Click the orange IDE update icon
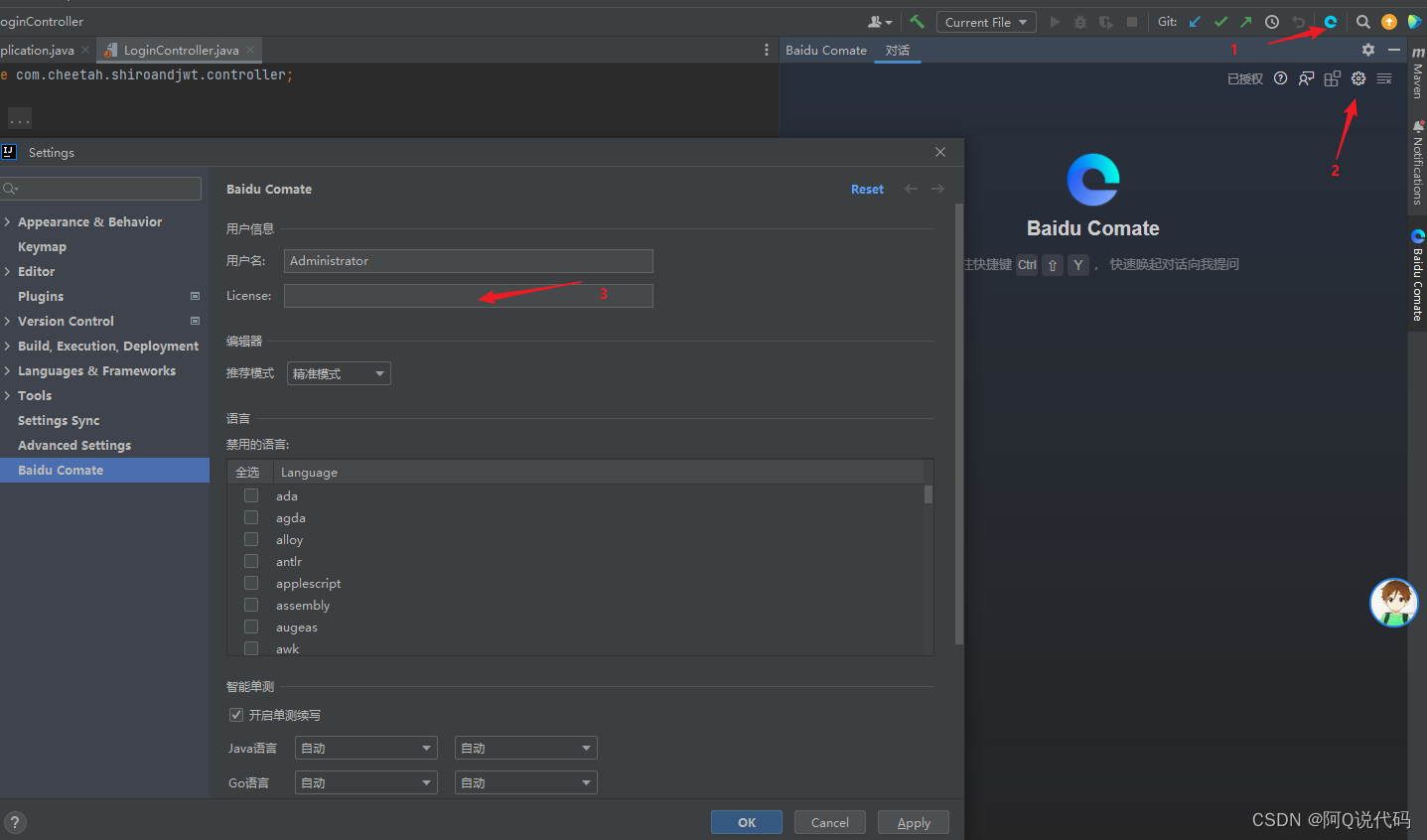Screen dimensions: 1427x840 pos(1389,22)
